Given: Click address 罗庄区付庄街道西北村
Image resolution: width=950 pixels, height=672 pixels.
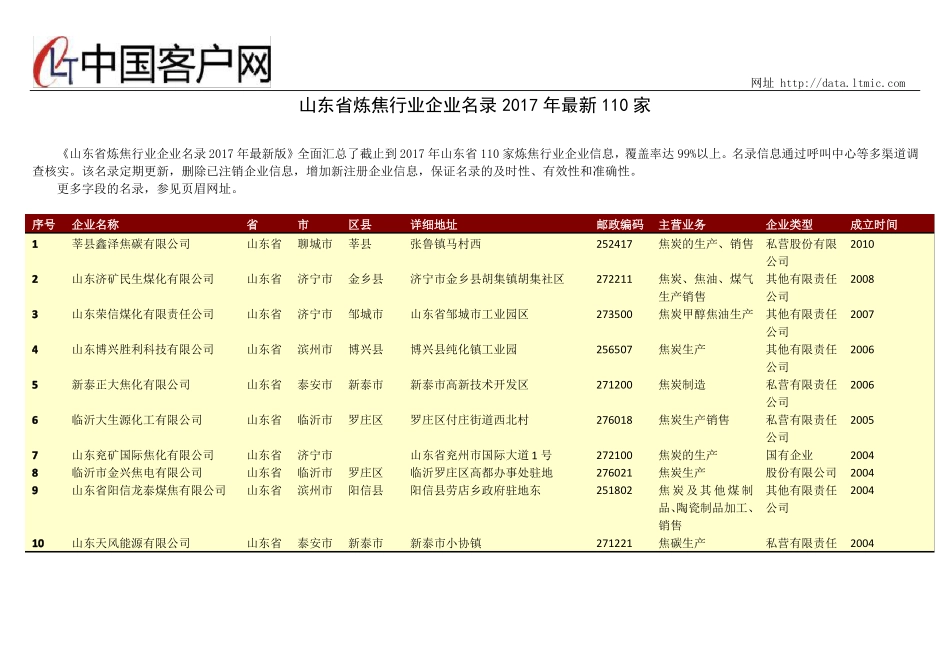Looking at the screenshot, I should (470, 419).
